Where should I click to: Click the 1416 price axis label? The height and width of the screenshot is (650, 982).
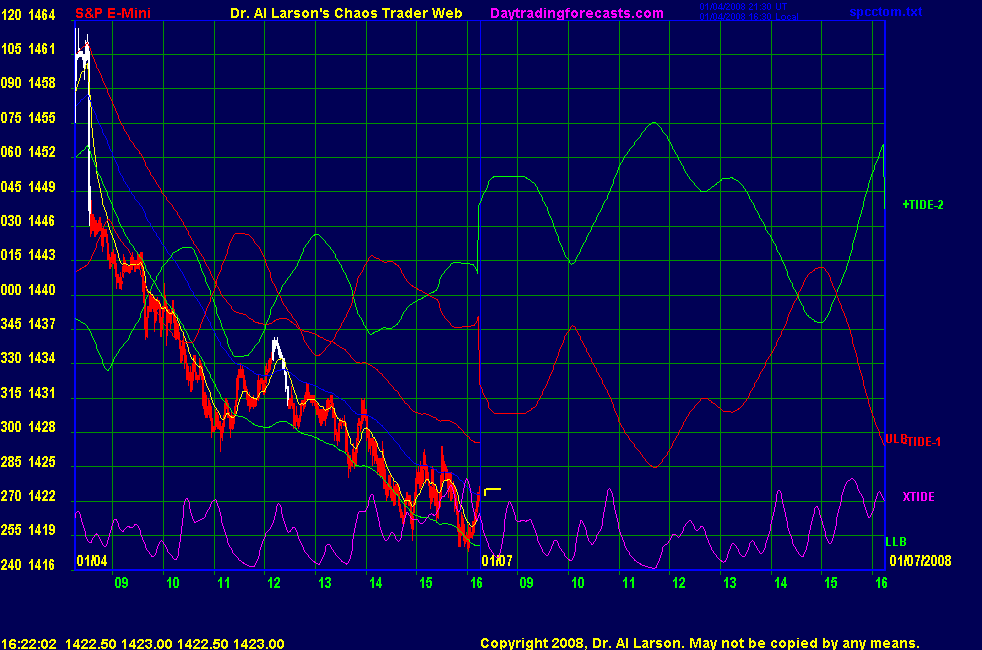pyautogui.click(x=42, y=565)
